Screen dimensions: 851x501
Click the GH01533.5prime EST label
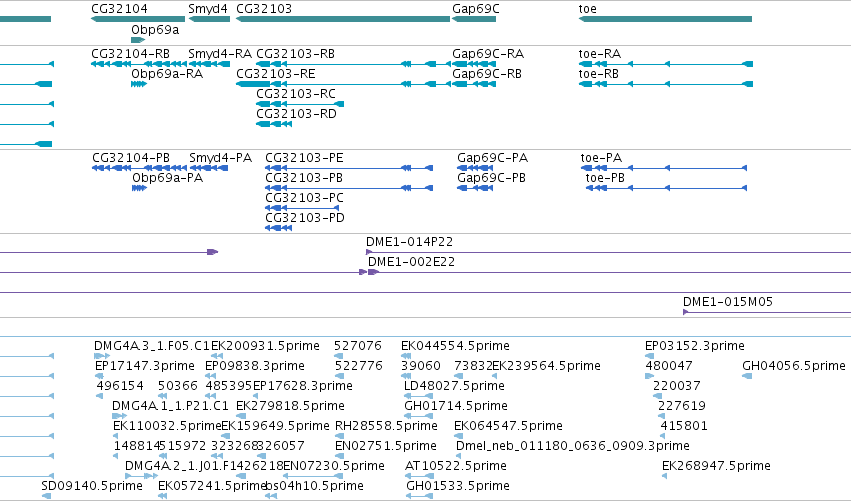click(458, 487)
